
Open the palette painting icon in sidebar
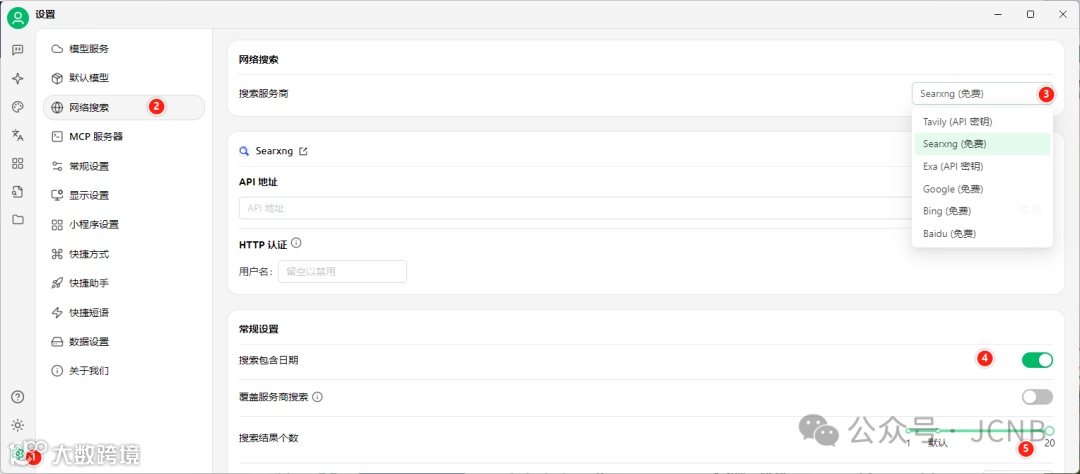coord(17,107)
